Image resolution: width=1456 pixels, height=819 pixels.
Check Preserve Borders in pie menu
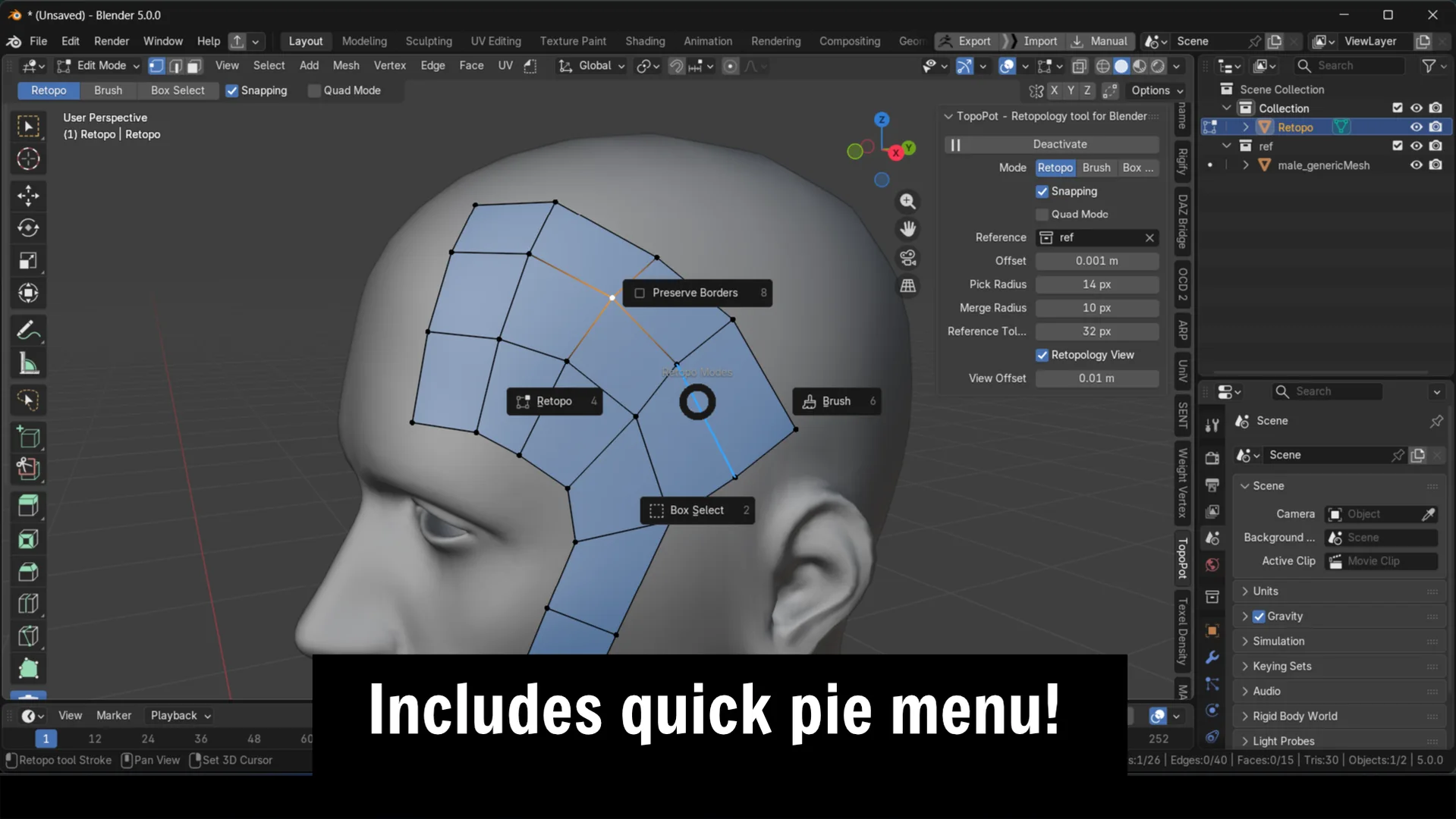(x=640, y=293)
